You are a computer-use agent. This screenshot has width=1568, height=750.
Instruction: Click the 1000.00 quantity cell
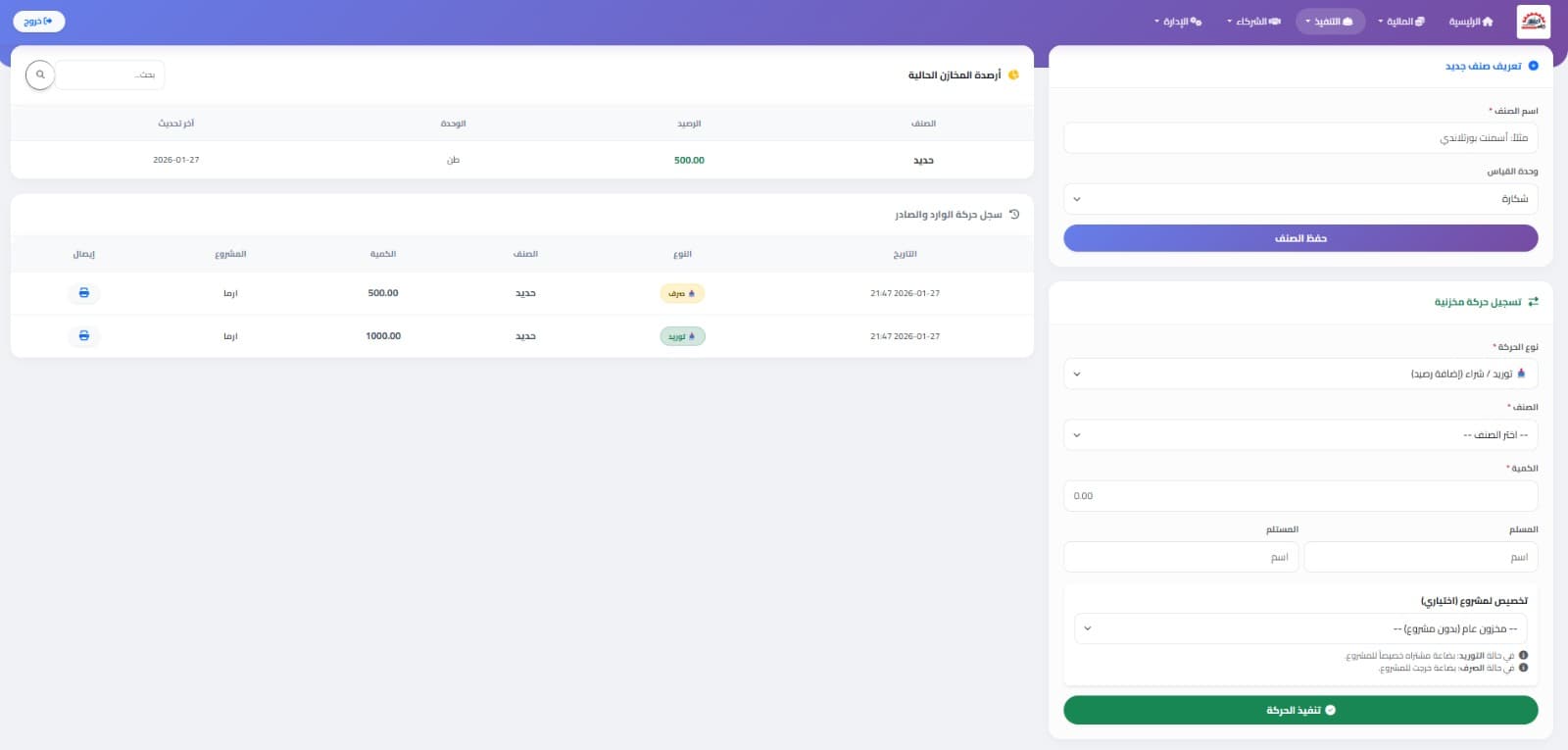pyautogui.click(x=383, y=336)
